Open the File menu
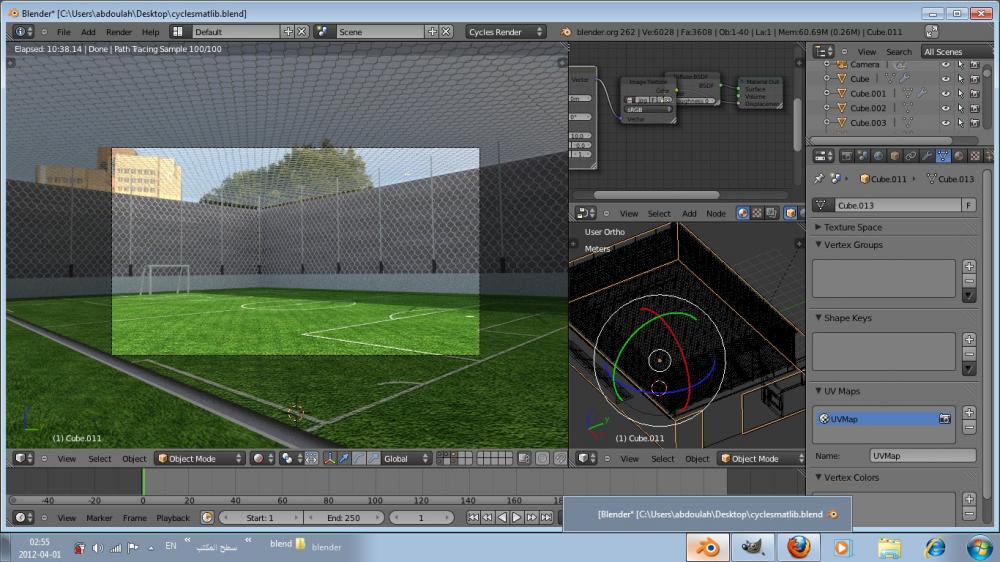 click(64, 31)
